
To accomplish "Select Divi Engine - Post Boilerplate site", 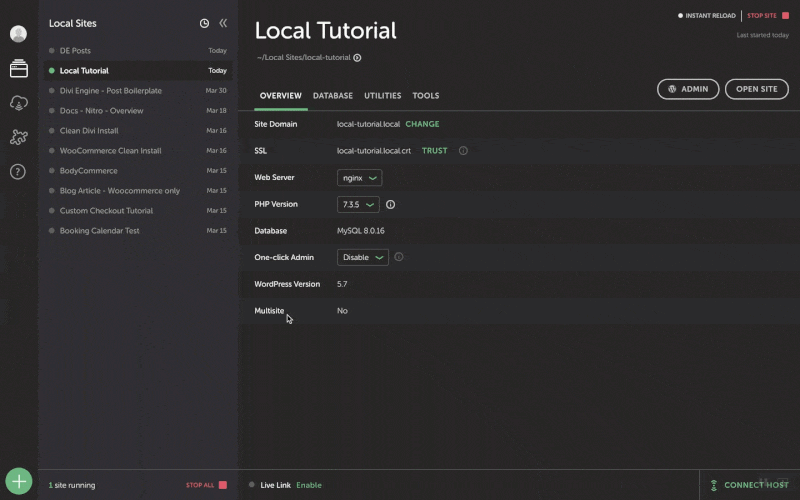I will (138, 90).
